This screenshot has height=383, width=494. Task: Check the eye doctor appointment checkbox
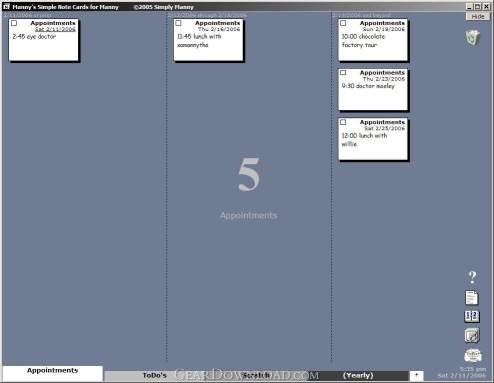tap(14, 23)
